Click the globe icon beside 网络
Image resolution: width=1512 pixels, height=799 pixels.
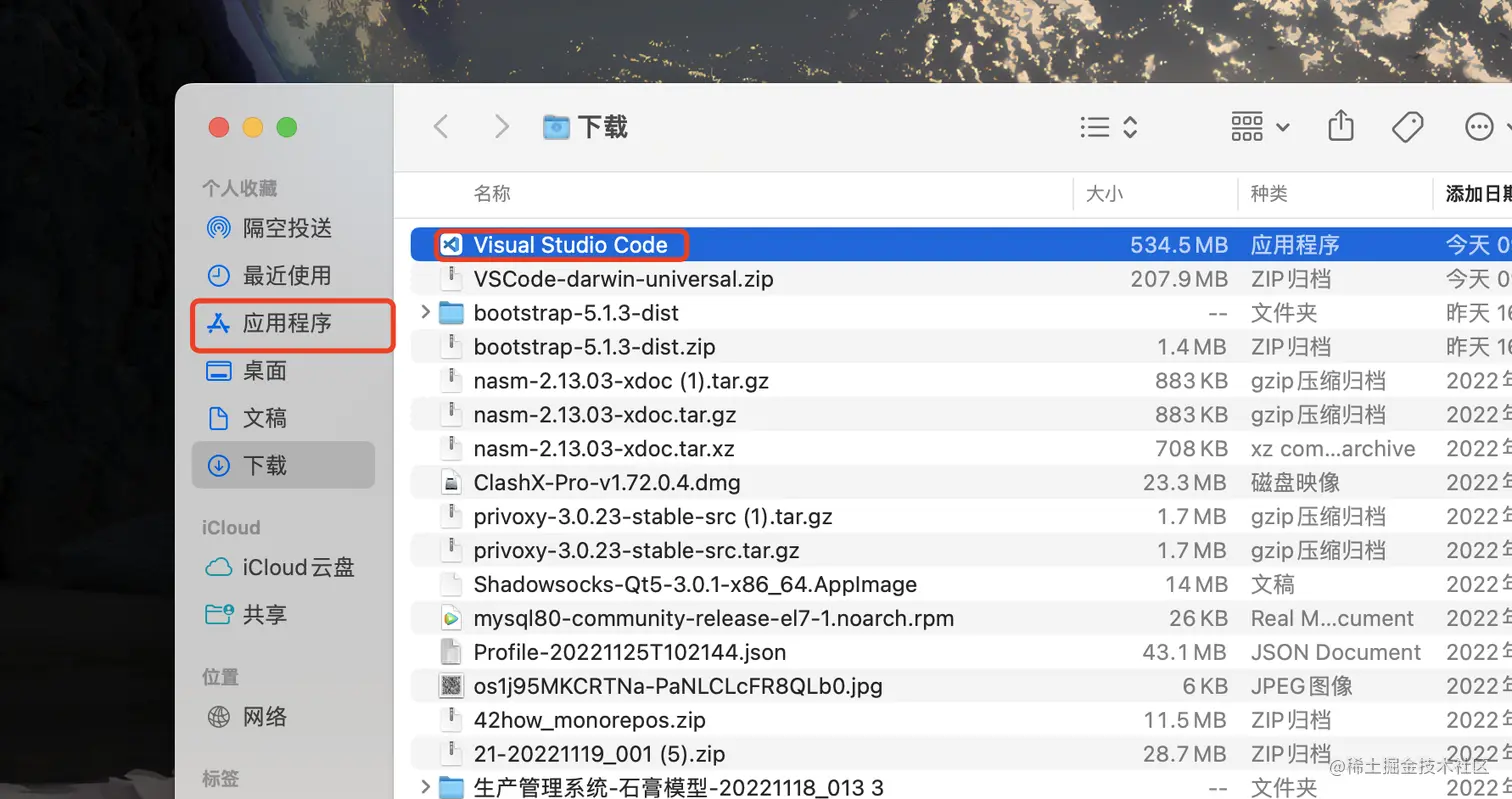pos(218,717)
